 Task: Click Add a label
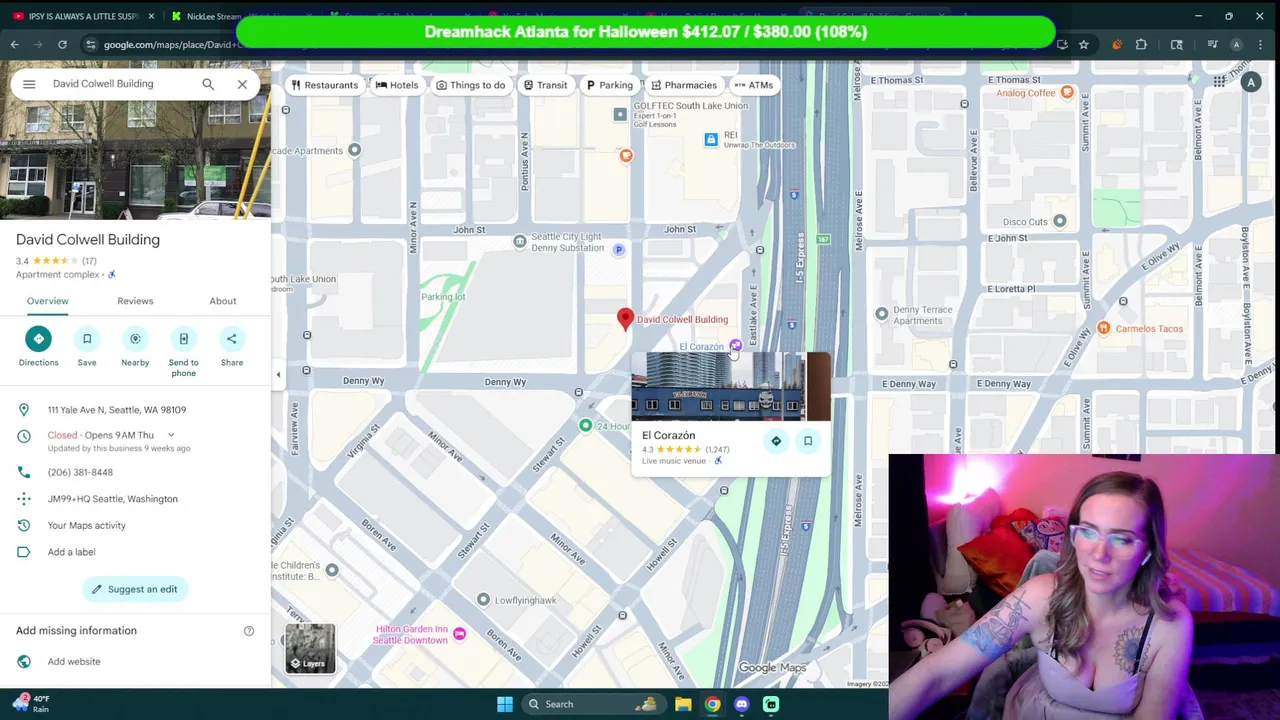(x=72, y=552)
